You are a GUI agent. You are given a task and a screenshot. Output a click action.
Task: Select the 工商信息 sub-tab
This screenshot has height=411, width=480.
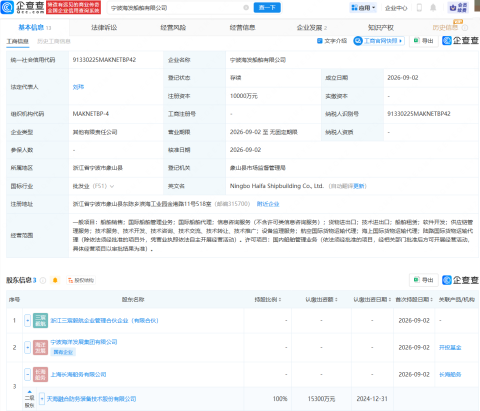click(18, 41)
